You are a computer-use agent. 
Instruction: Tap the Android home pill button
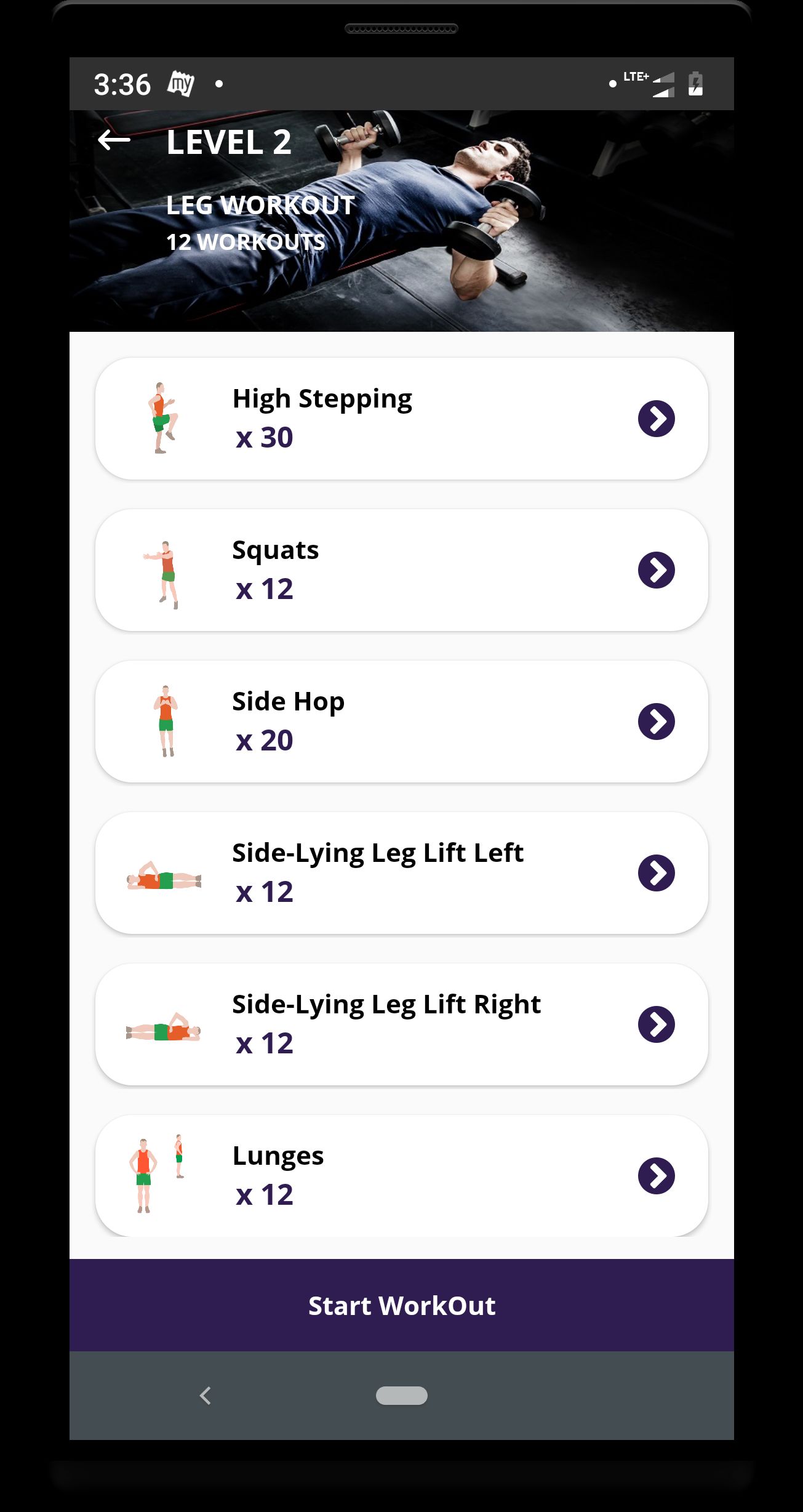[x=401, y=1395]
